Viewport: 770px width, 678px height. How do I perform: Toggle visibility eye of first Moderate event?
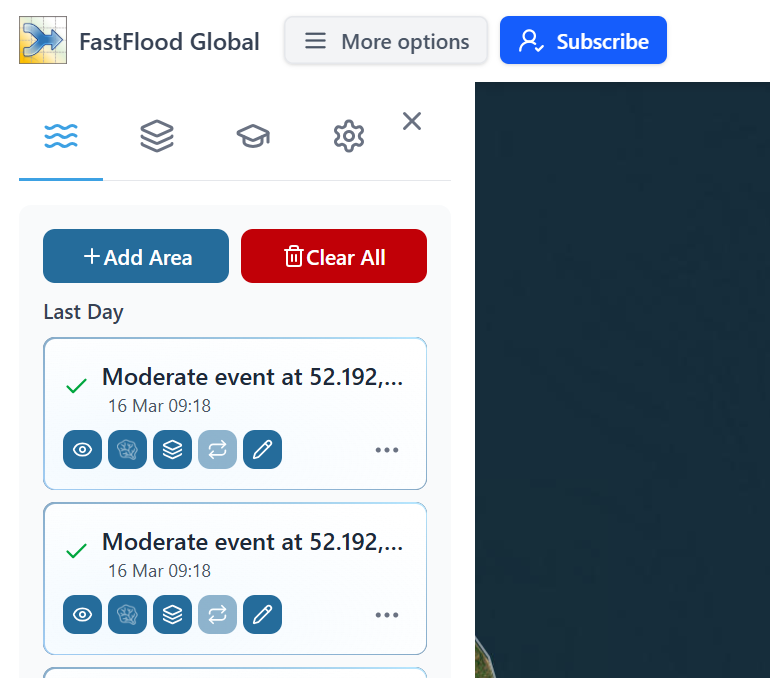[x=83, y=450]
